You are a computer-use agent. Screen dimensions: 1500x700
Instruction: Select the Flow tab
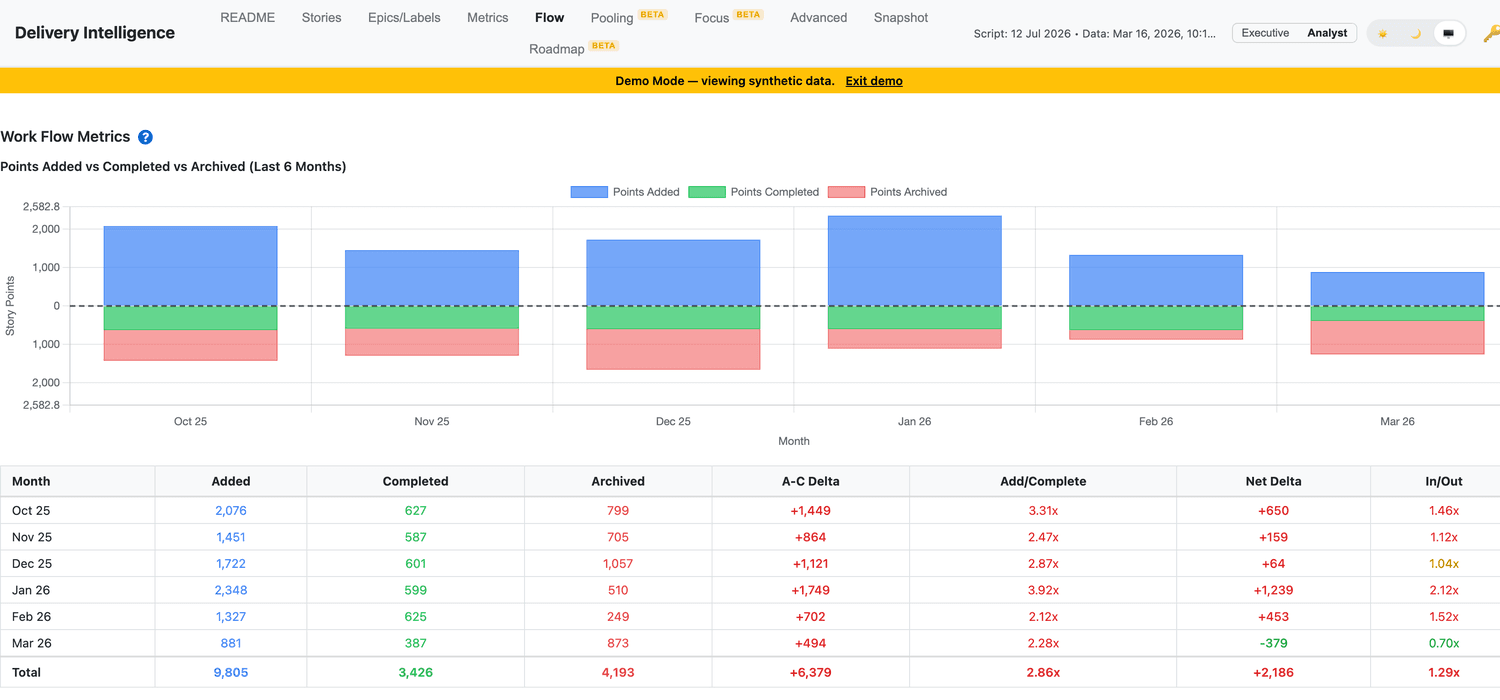click(x=549, y=18)
